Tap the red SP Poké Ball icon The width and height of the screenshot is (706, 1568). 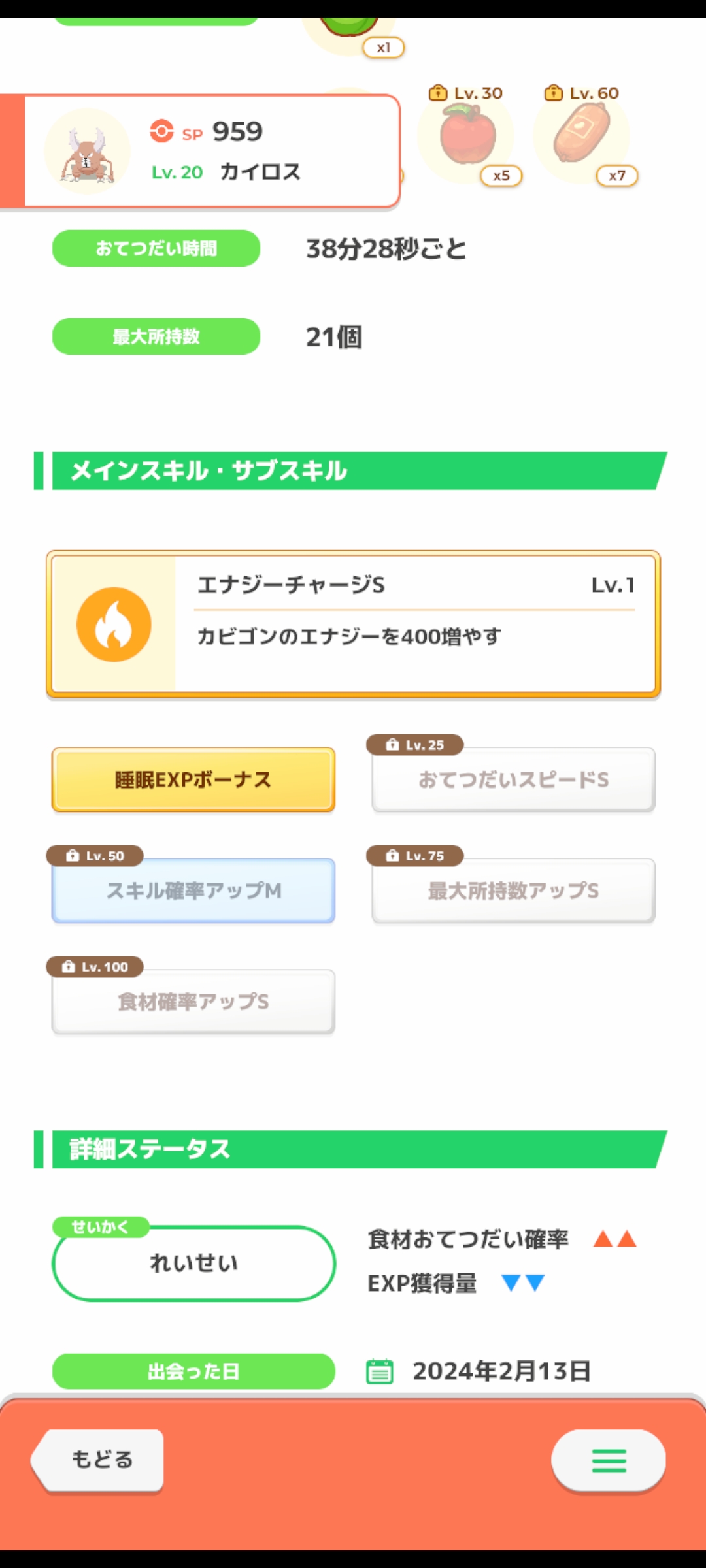coord(161,131)
